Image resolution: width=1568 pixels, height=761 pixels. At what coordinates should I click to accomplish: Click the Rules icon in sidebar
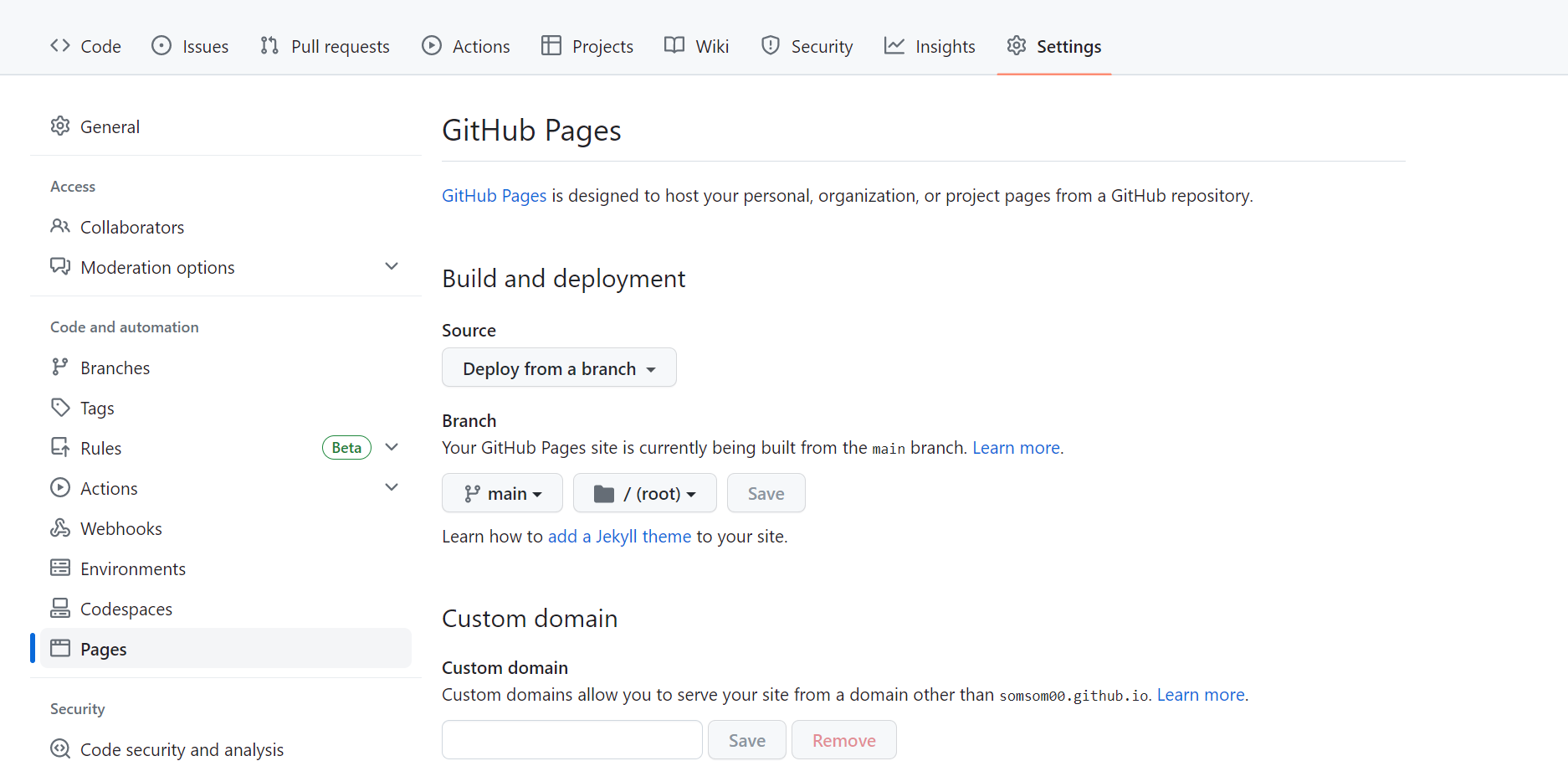tap(60, 447)
